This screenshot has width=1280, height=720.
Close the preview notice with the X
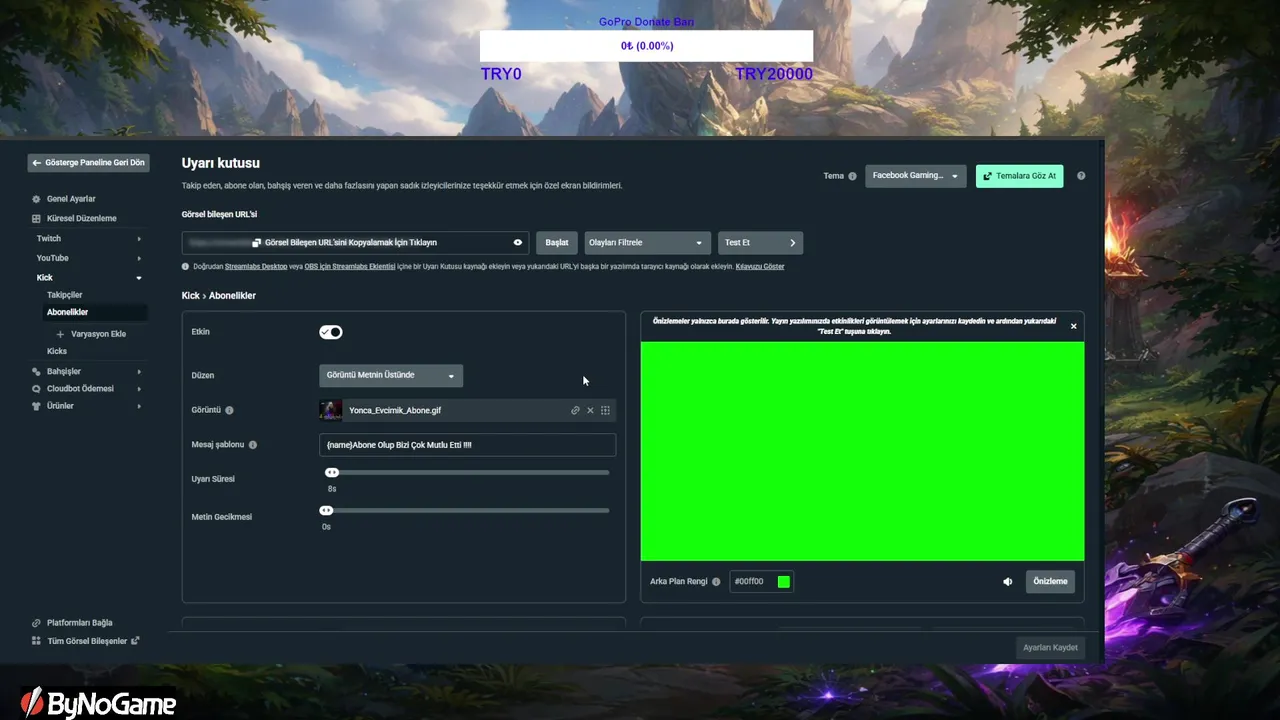(x=1073, y=326)
